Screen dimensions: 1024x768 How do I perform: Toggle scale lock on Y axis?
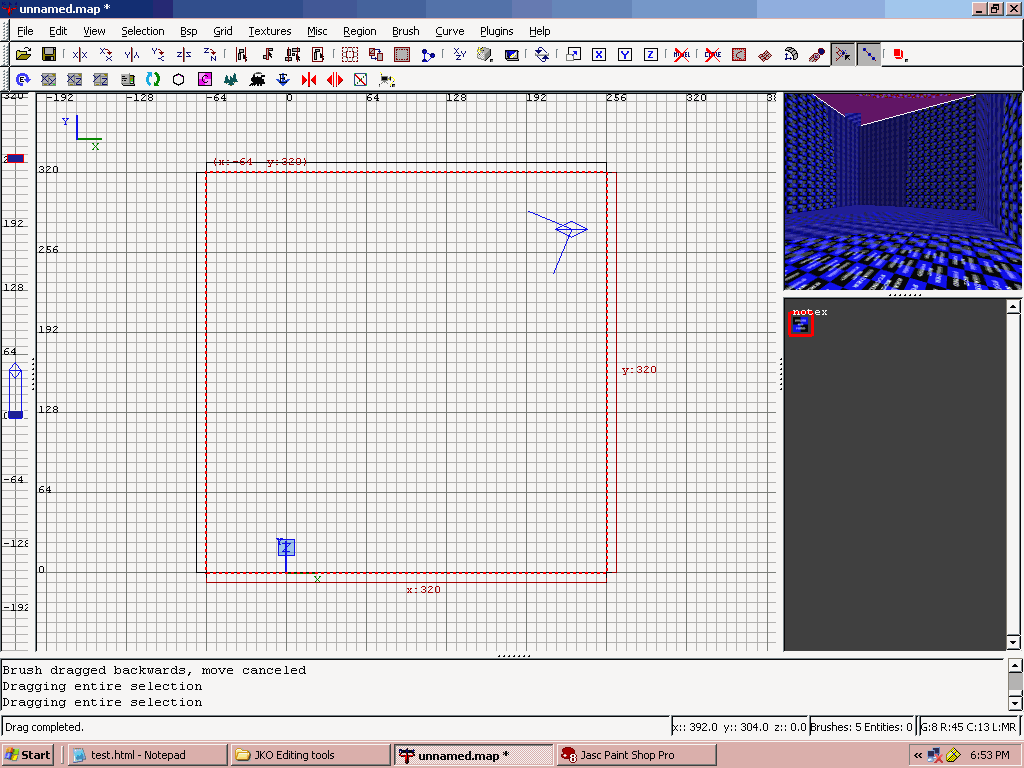[x=625, y=55]
